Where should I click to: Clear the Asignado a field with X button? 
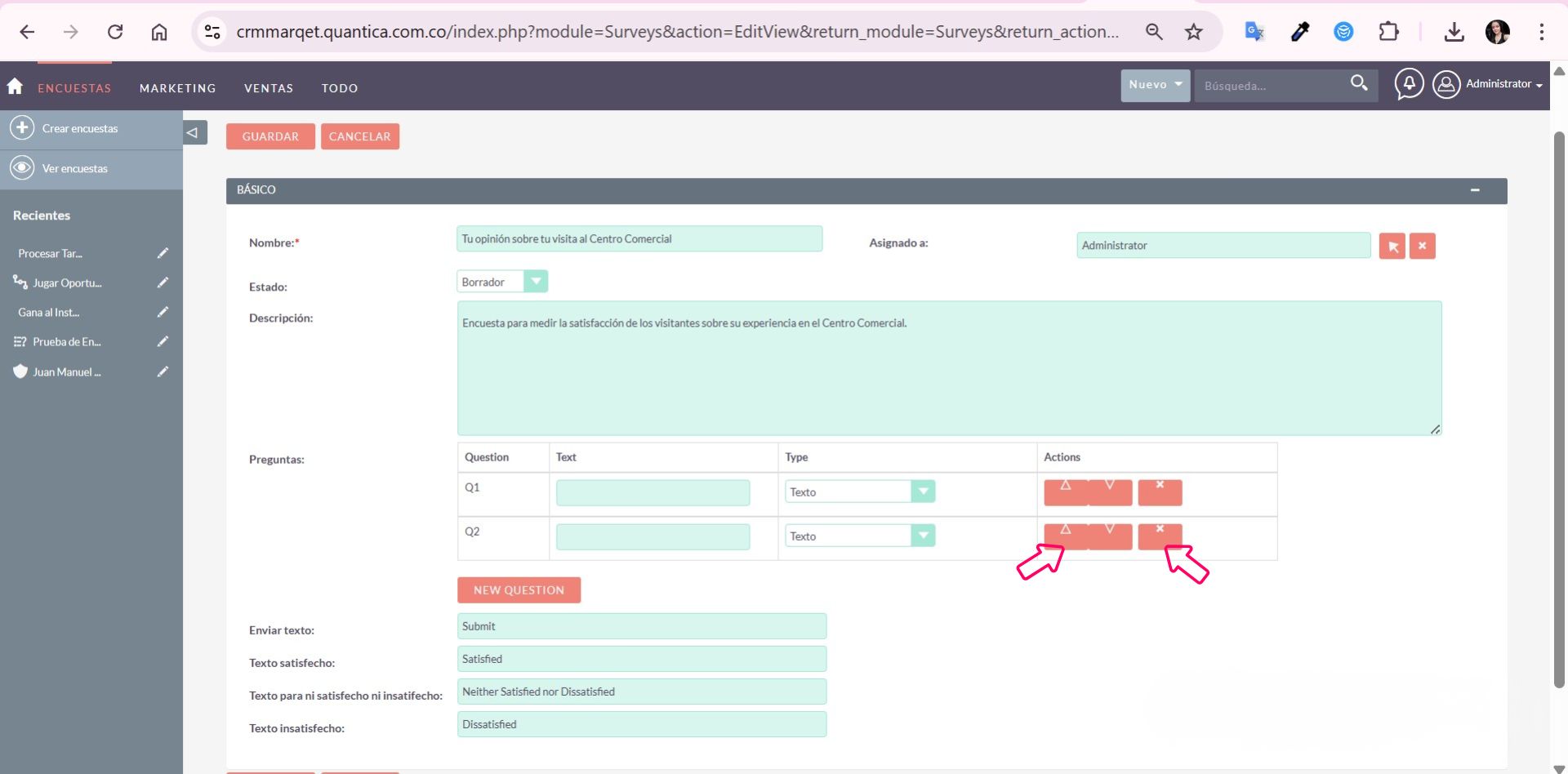coord(1422,246)
